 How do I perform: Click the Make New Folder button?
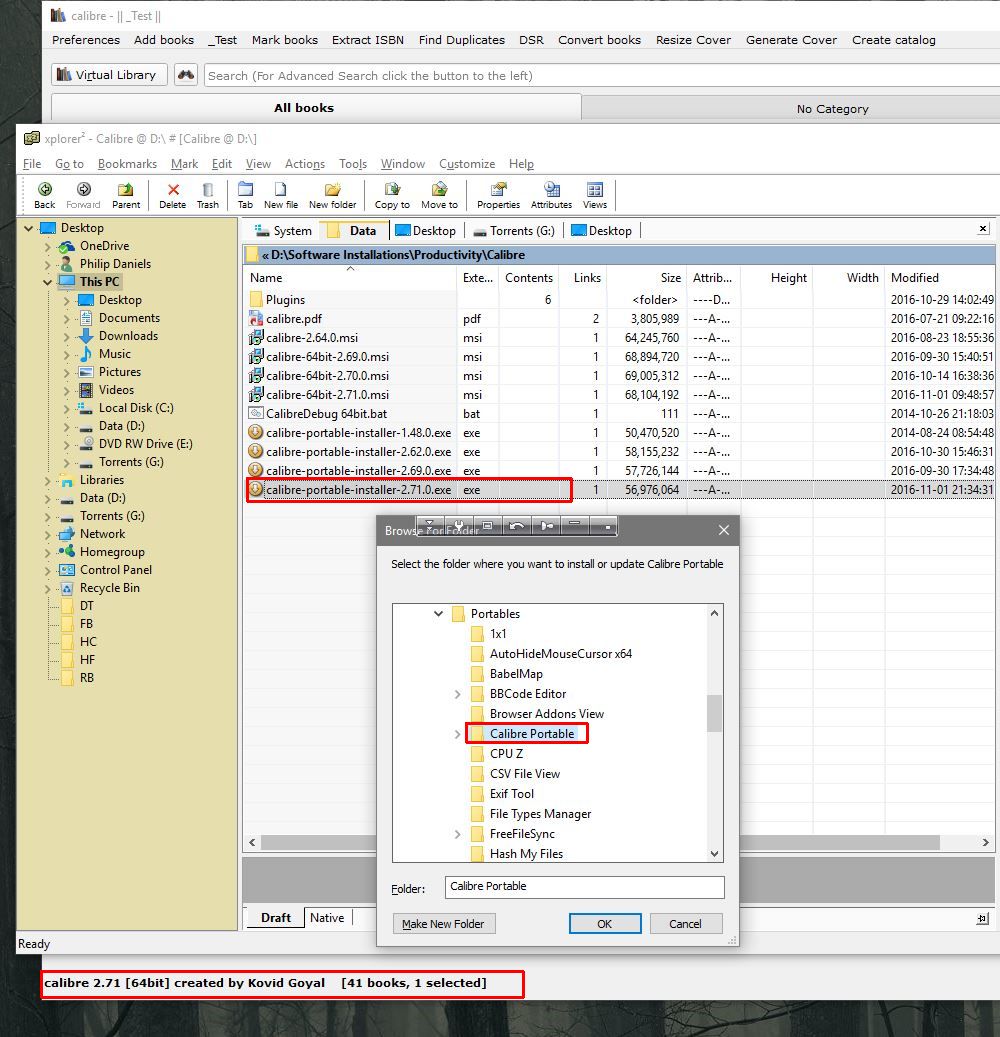click(x=444, y=924)
